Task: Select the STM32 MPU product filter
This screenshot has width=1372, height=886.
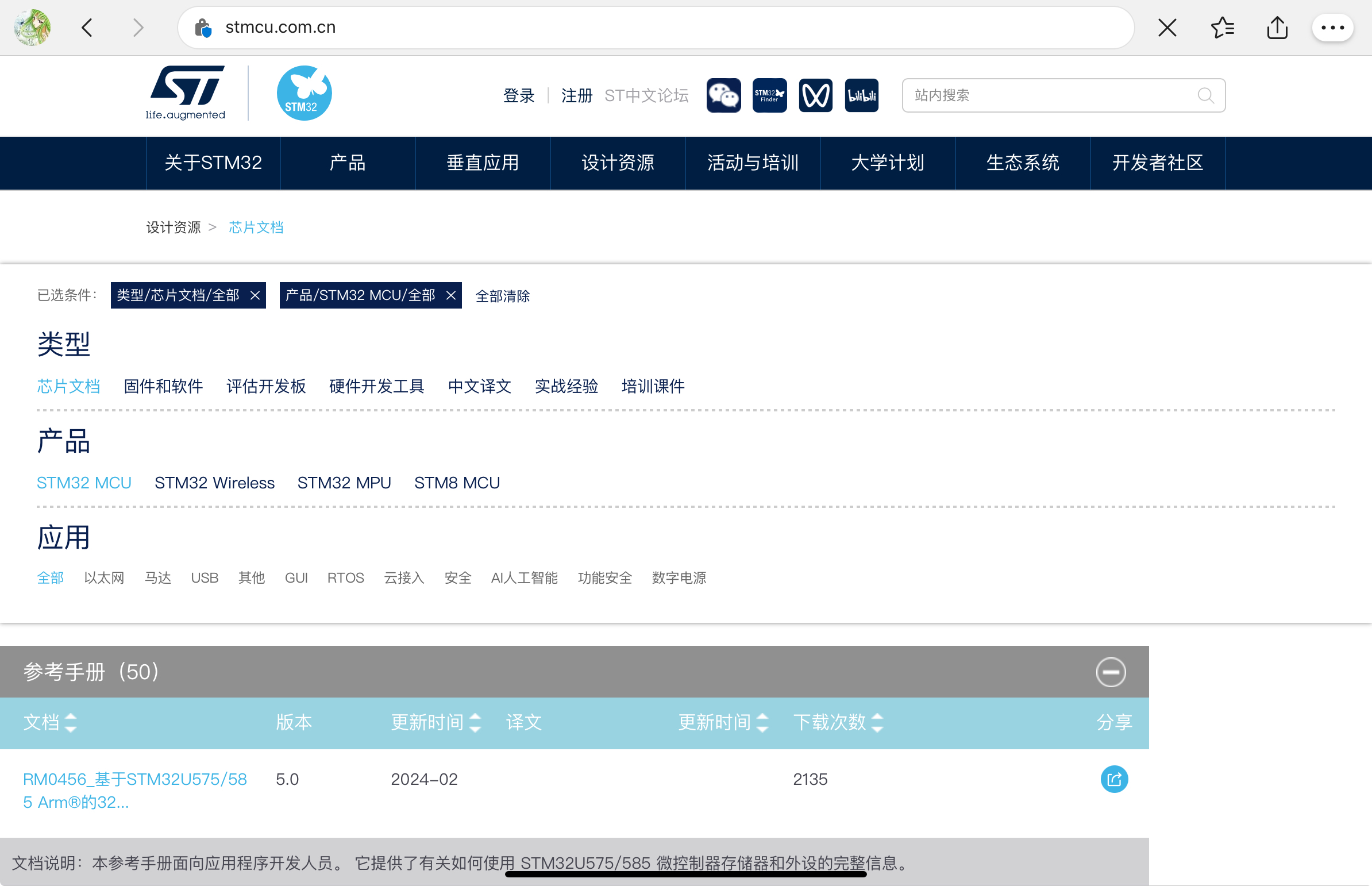Action: [x=344, y=483]
